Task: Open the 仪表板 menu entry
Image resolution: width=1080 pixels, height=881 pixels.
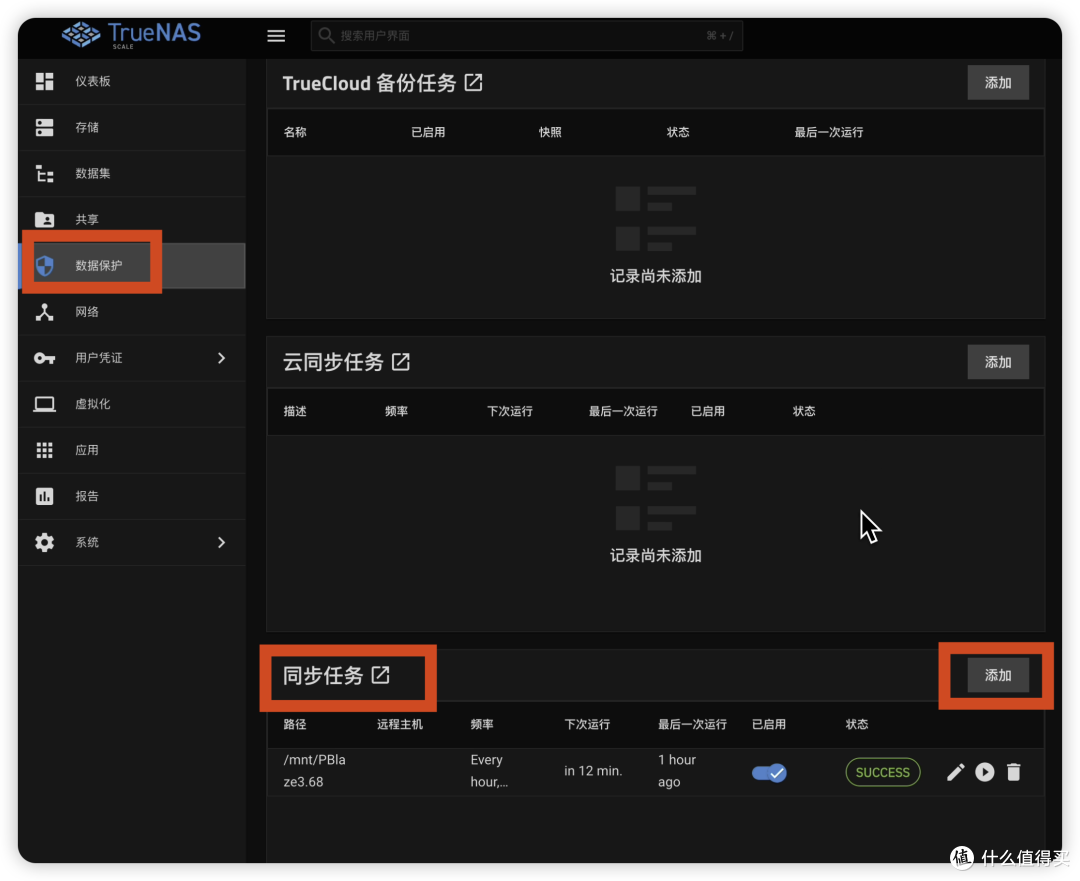Action: pyautogui.click(x=132, y=81)
